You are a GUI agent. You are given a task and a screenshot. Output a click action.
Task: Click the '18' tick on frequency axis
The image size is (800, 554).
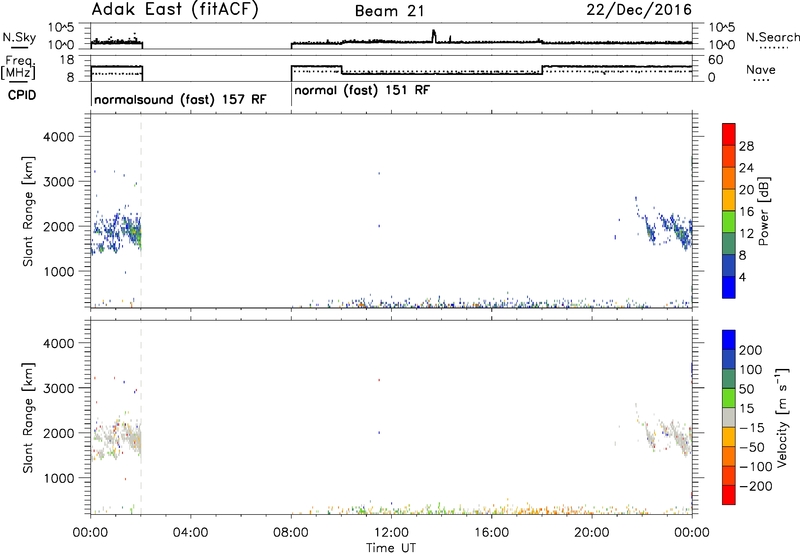(x=67, y=60)
